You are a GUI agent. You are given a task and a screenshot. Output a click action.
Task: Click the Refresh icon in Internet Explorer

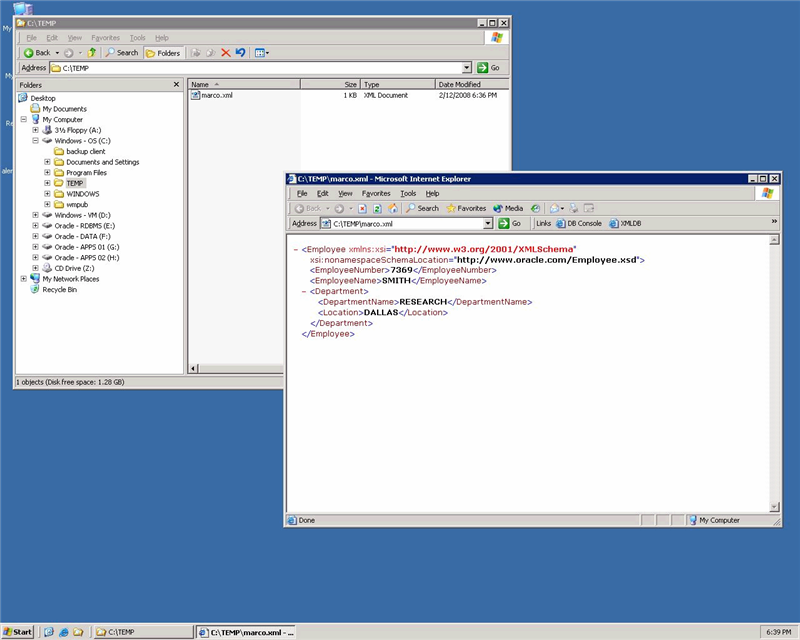[378, 208]
